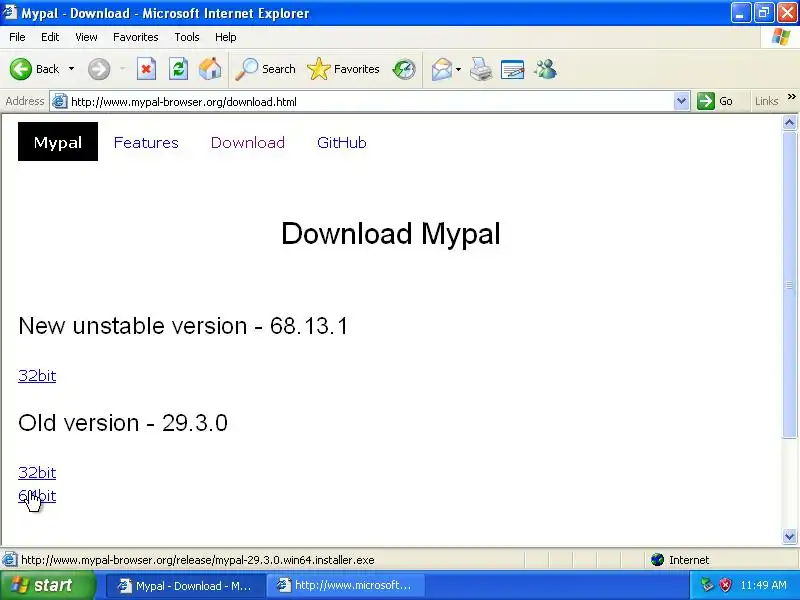Open the Download nav link
The width and height of the screenshot is (800, 600).
[248, 142]
